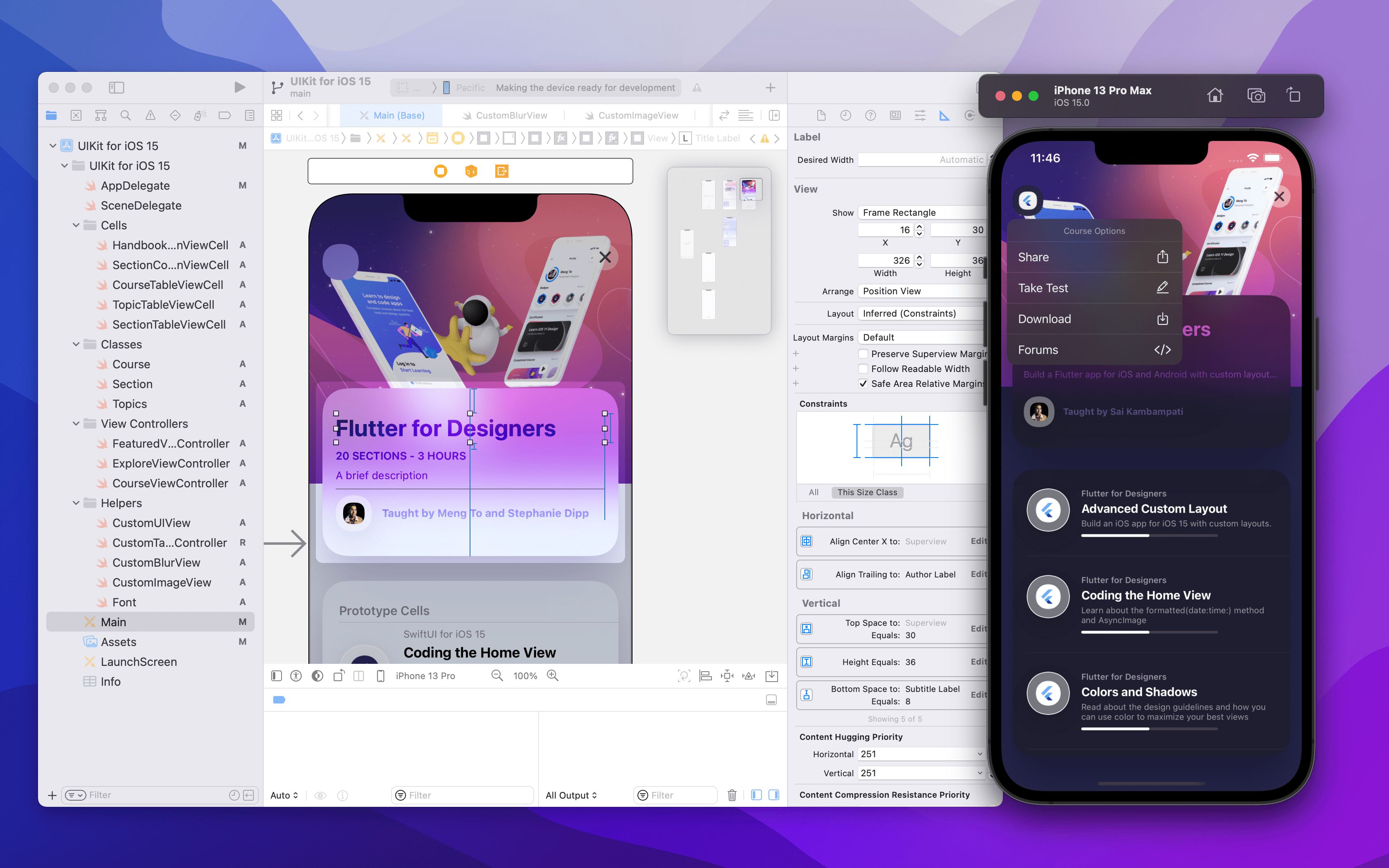Open the Issue navigator warning icon
This screenshot has width=1389, height=868.
point(150,115)
